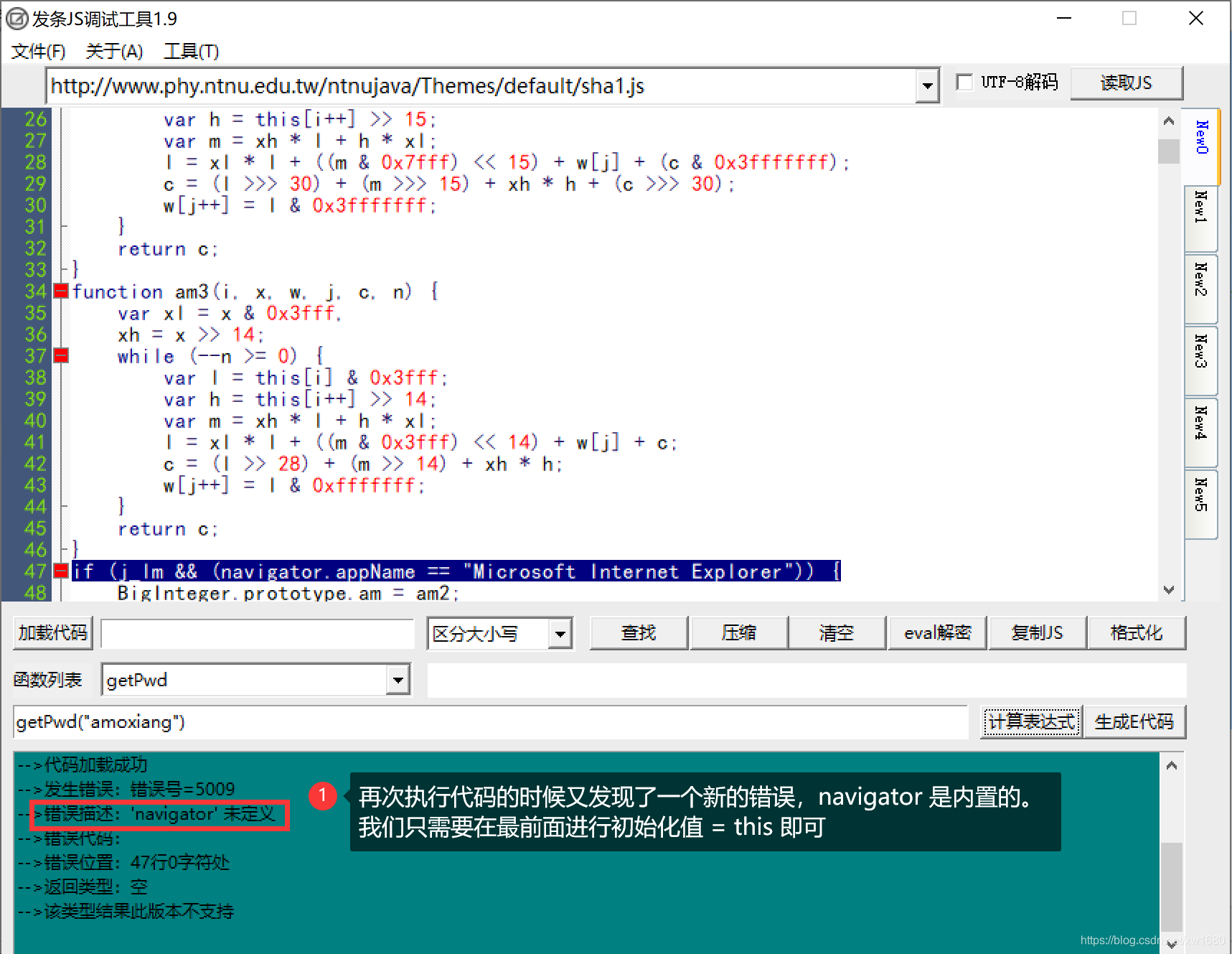This screenshot has height=954, width=1232.
Task: Click the '代码加载成功' output line
Action: click(83, 765)
